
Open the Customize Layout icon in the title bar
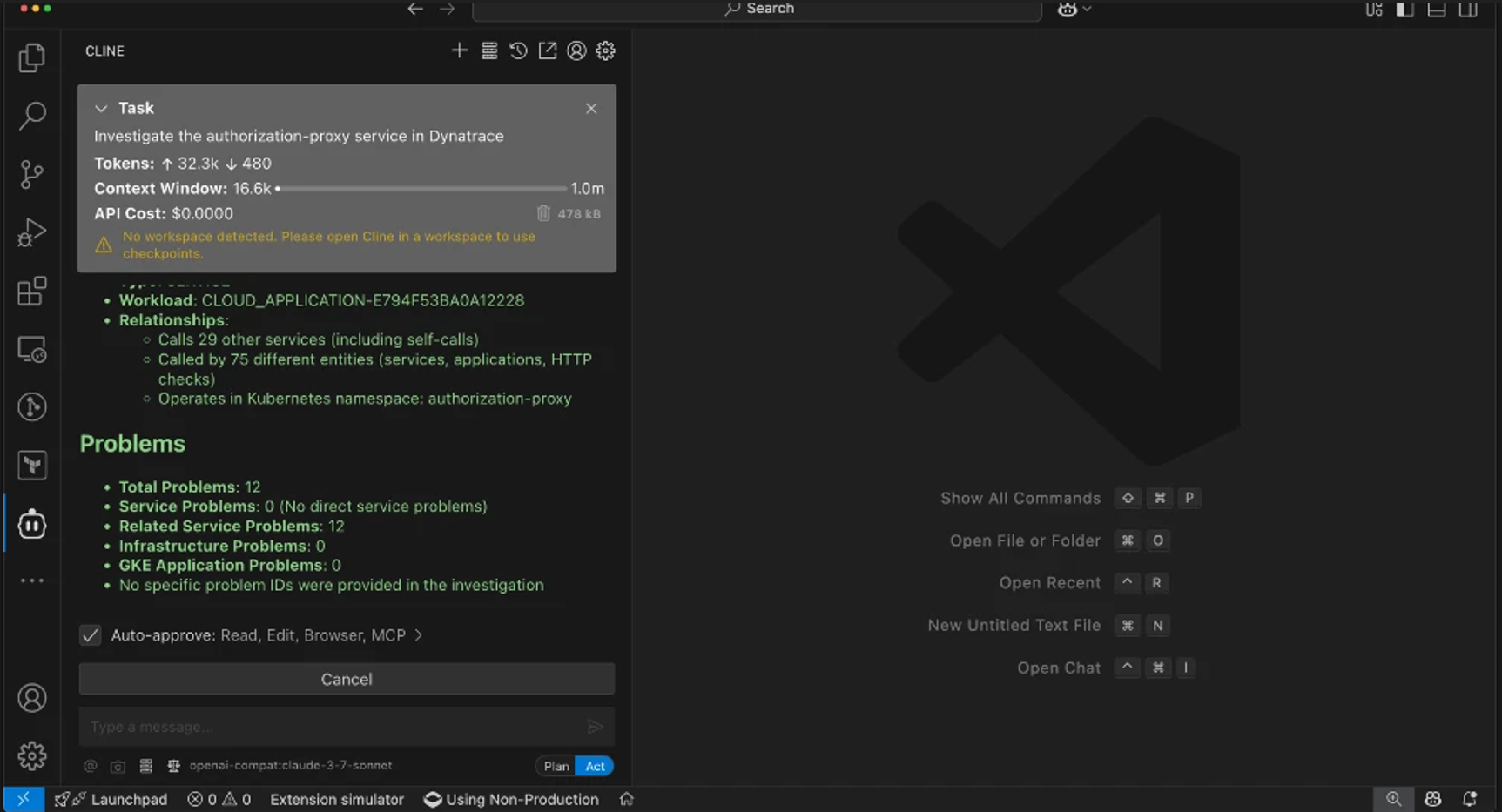[x=1373, y=9]
